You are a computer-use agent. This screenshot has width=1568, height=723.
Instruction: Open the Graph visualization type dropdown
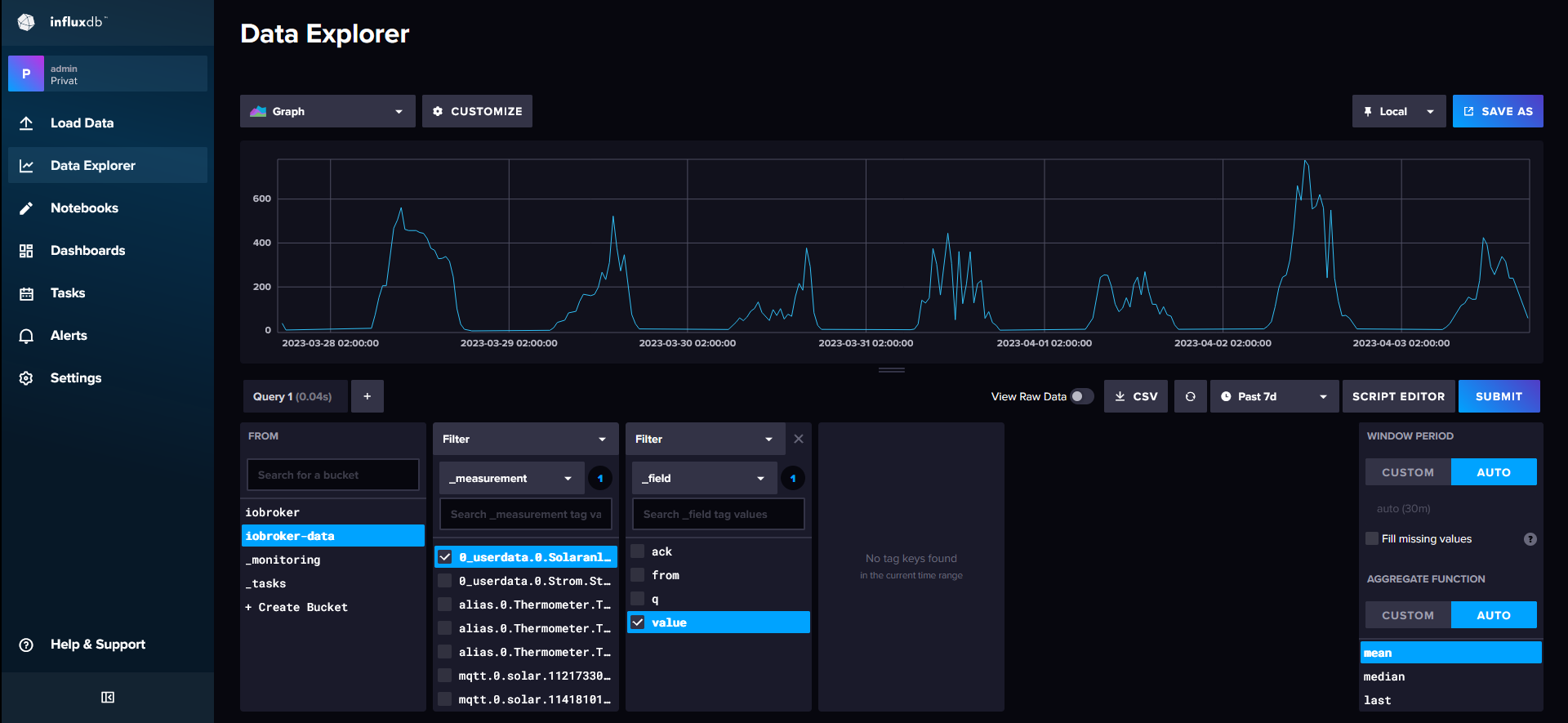click(x=327, y=111)
